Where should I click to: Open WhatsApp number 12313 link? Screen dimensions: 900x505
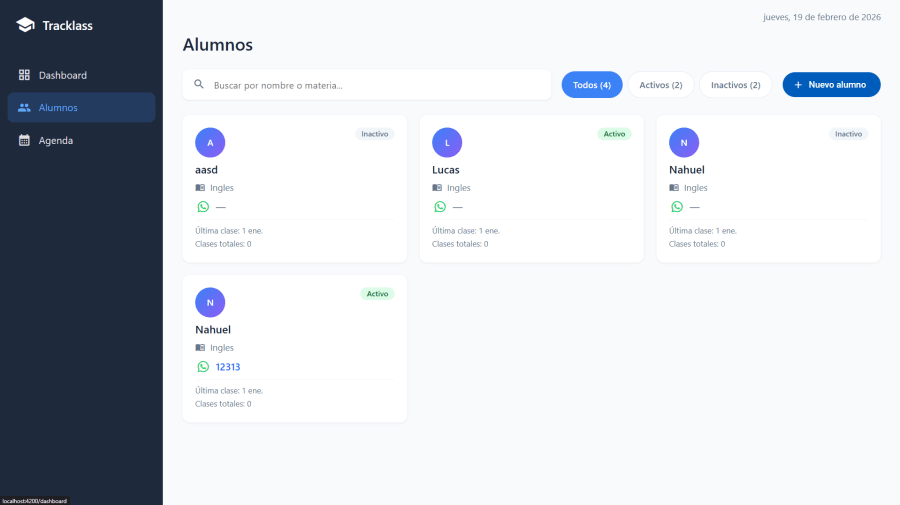[228, 367]
